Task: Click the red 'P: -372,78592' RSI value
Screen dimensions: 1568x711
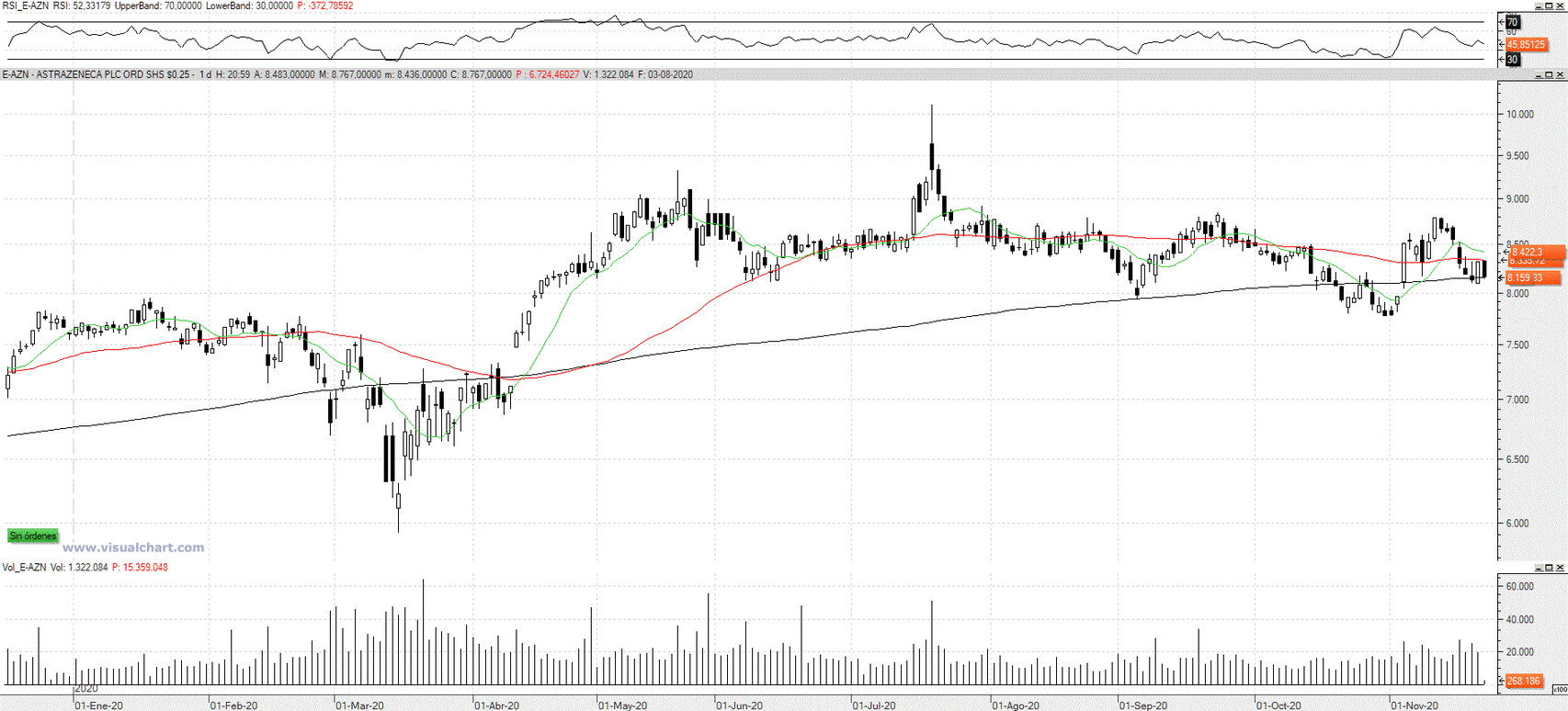Action: click(325, 6)
